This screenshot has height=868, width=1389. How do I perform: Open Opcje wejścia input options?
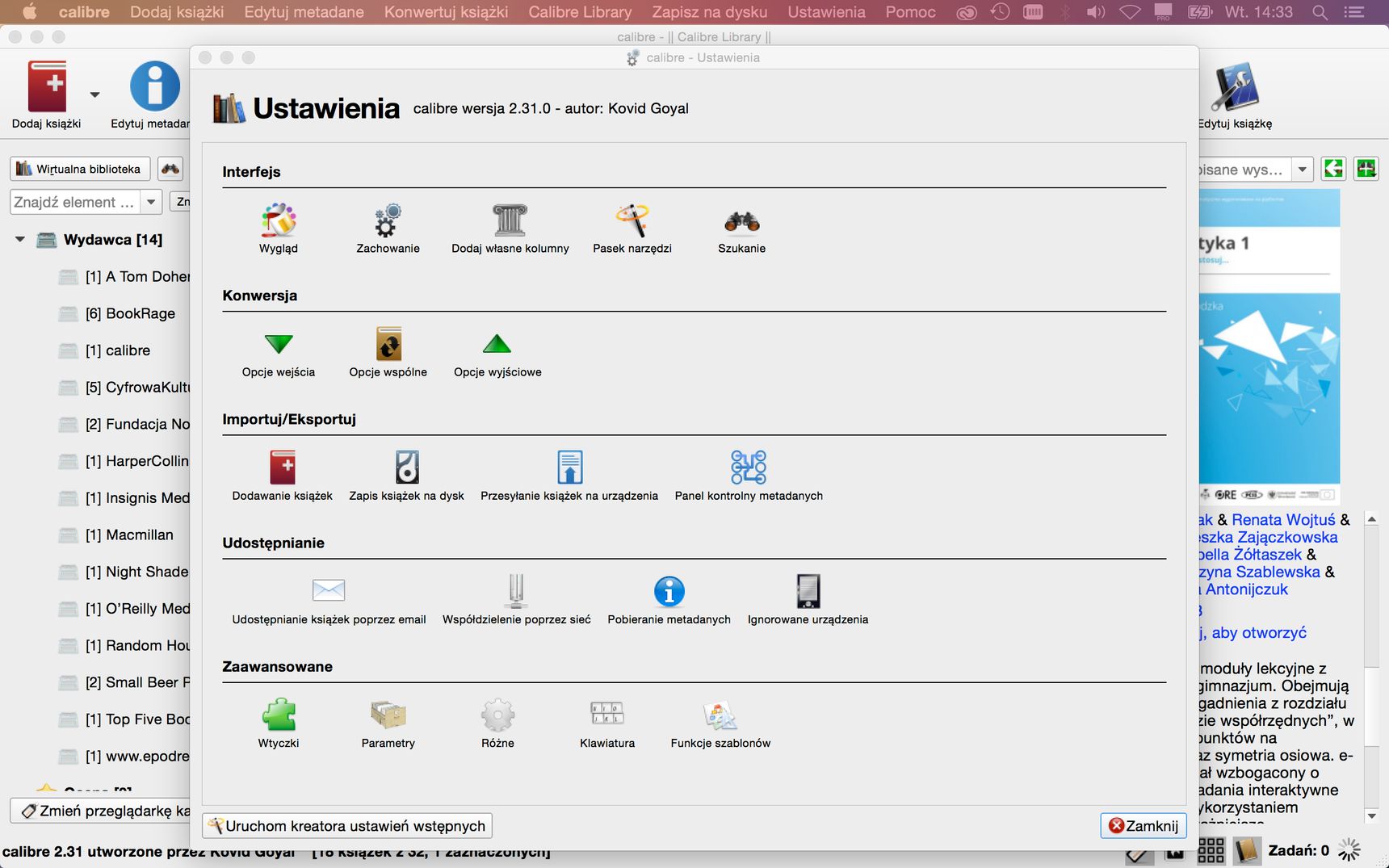click(278, 353)
